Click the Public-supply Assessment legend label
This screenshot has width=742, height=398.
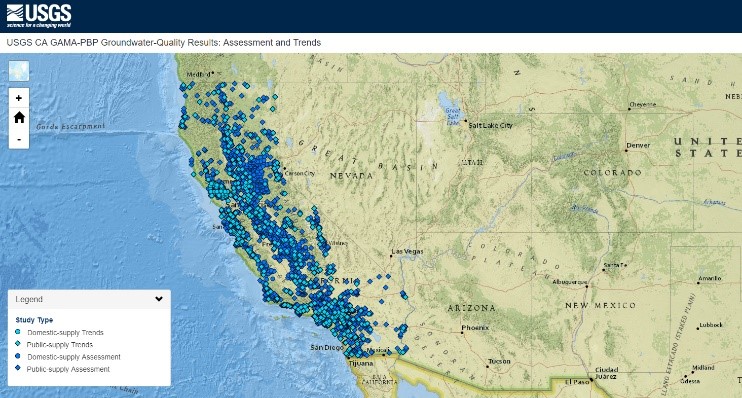tap(68, 369)
